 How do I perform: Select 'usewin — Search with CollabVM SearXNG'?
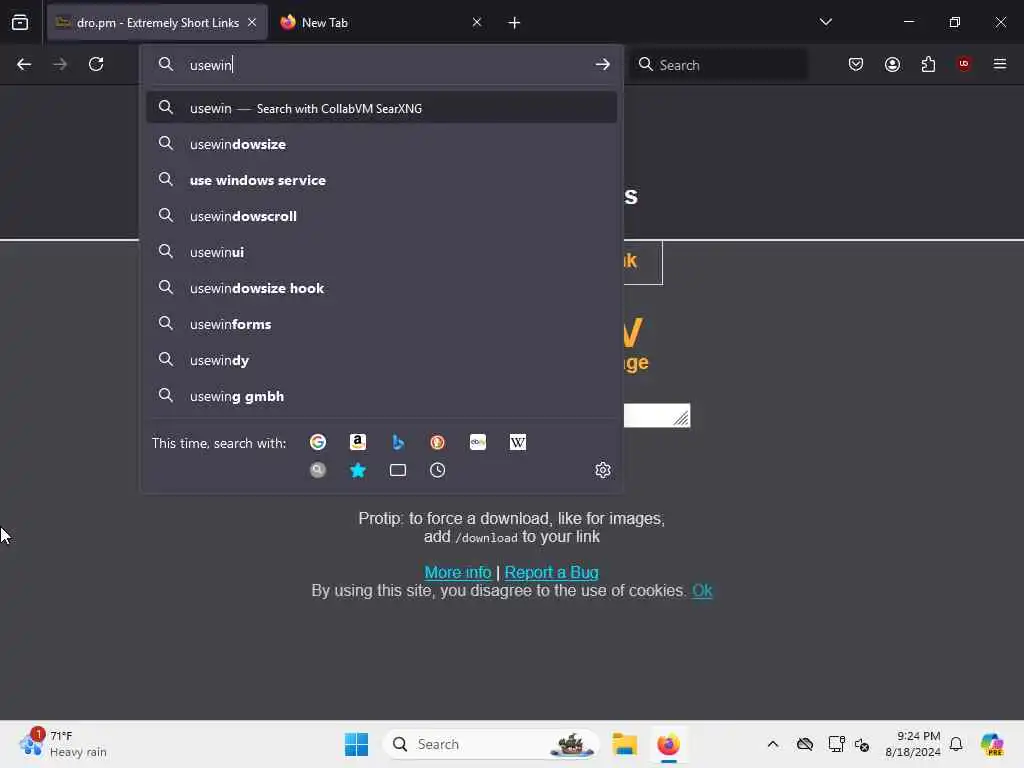point(381,108)
